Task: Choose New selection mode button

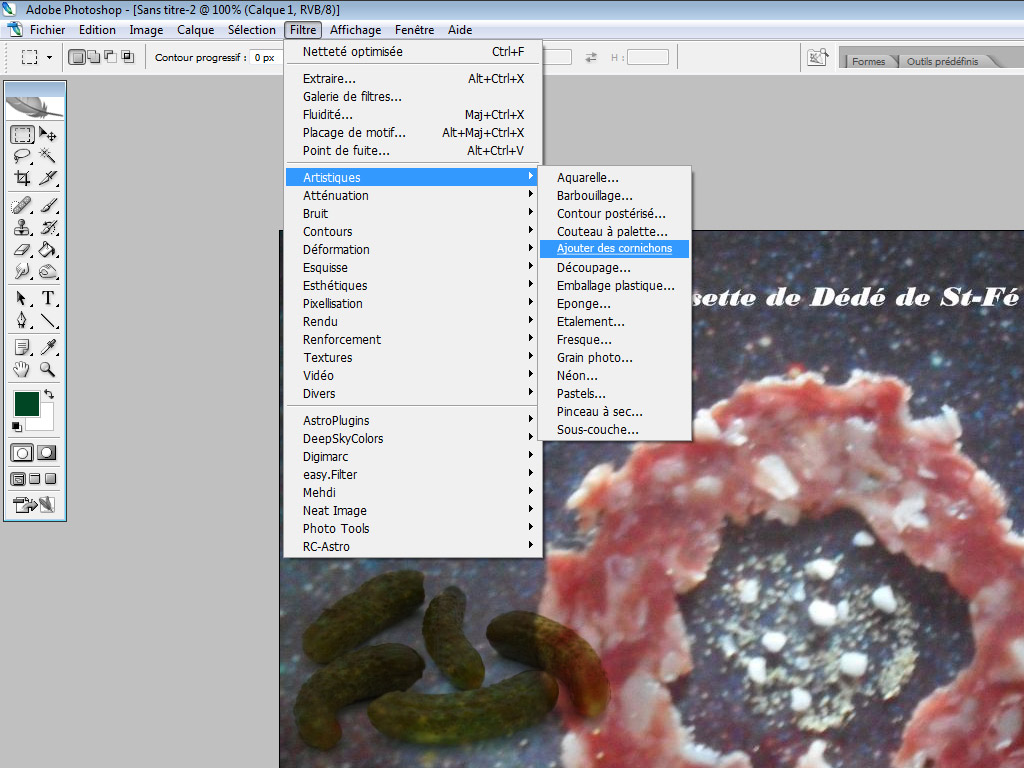Action: tap(77, 57)
